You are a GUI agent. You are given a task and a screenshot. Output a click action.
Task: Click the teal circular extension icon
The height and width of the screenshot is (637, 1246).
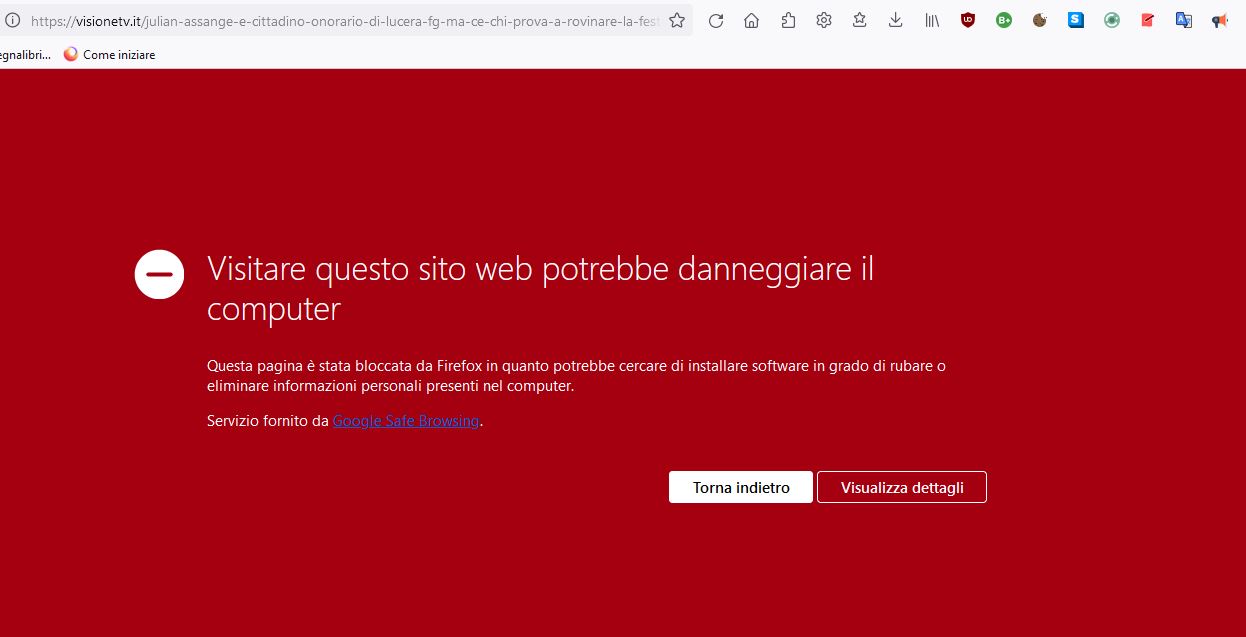(x=1112, y=20)
